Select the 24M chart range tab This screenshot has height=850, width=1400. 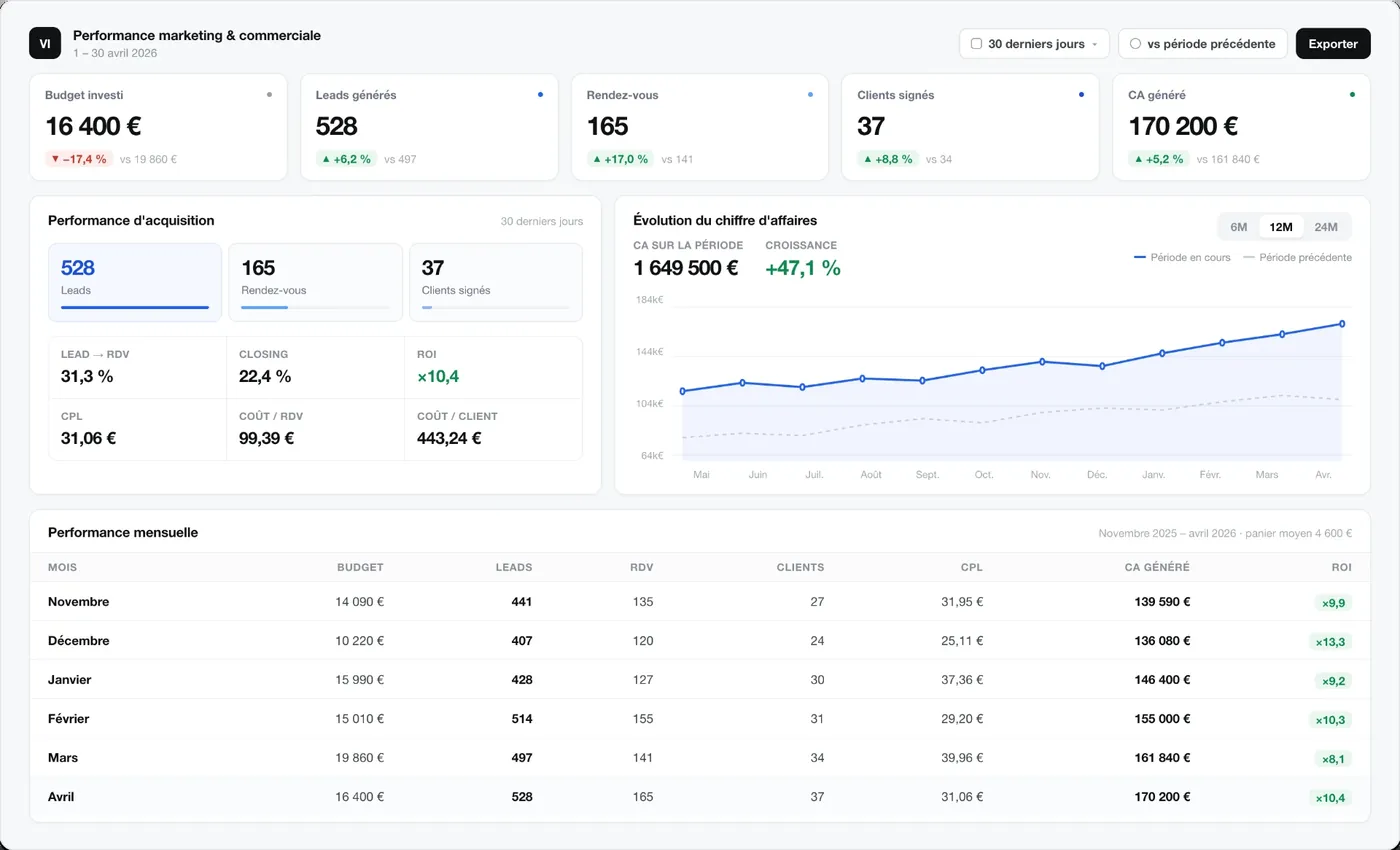1326,227
